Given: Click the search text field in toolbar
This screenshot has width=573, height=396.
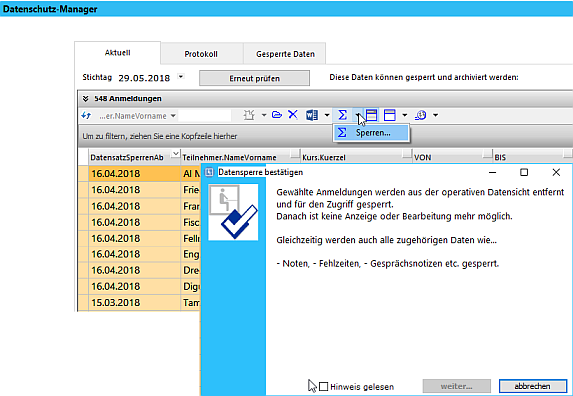Looking at the screenshot, I should [x=205, y=116].
